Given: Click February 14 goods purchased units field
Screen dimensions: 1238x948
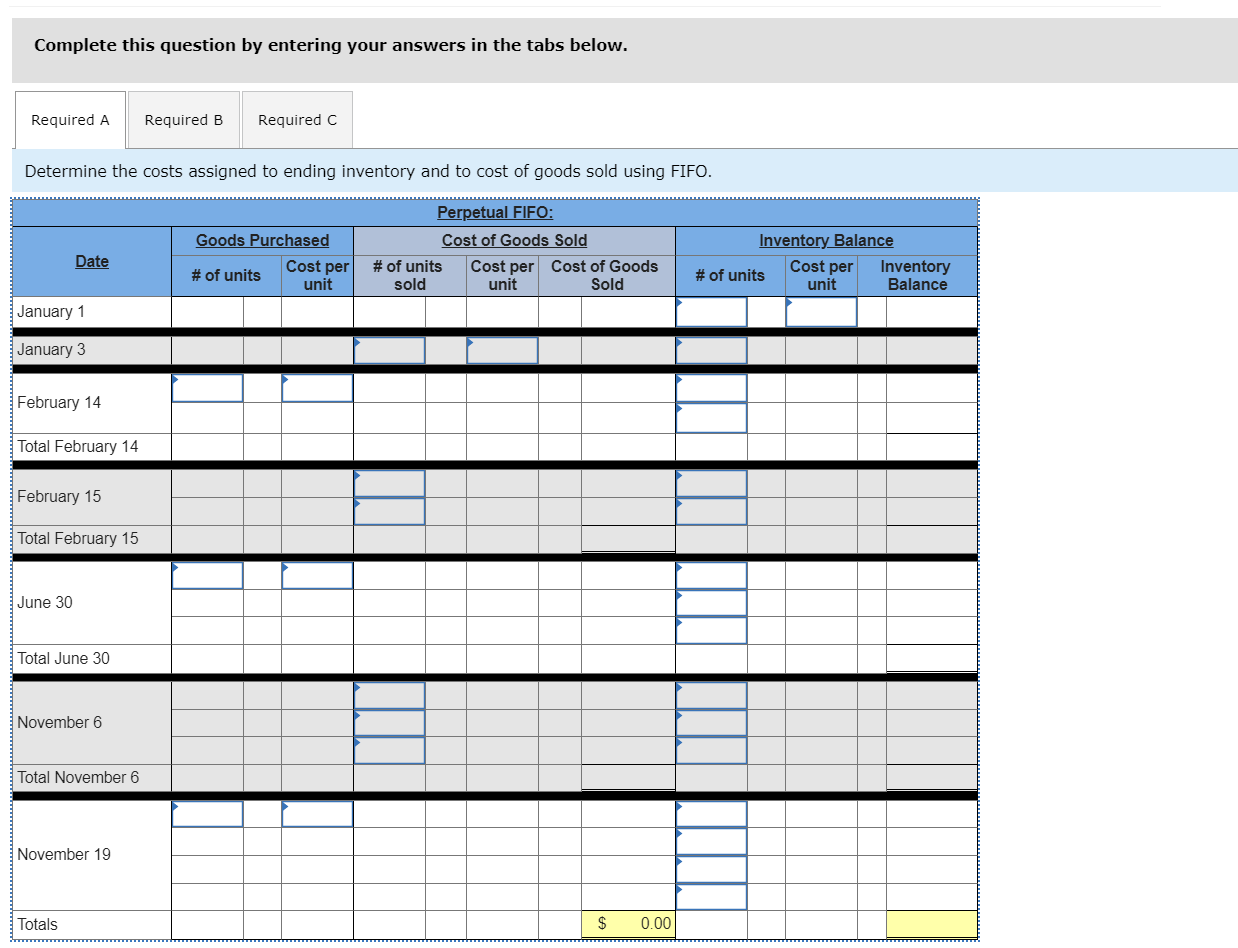Looking at the screenshot, I should [207, 388].
